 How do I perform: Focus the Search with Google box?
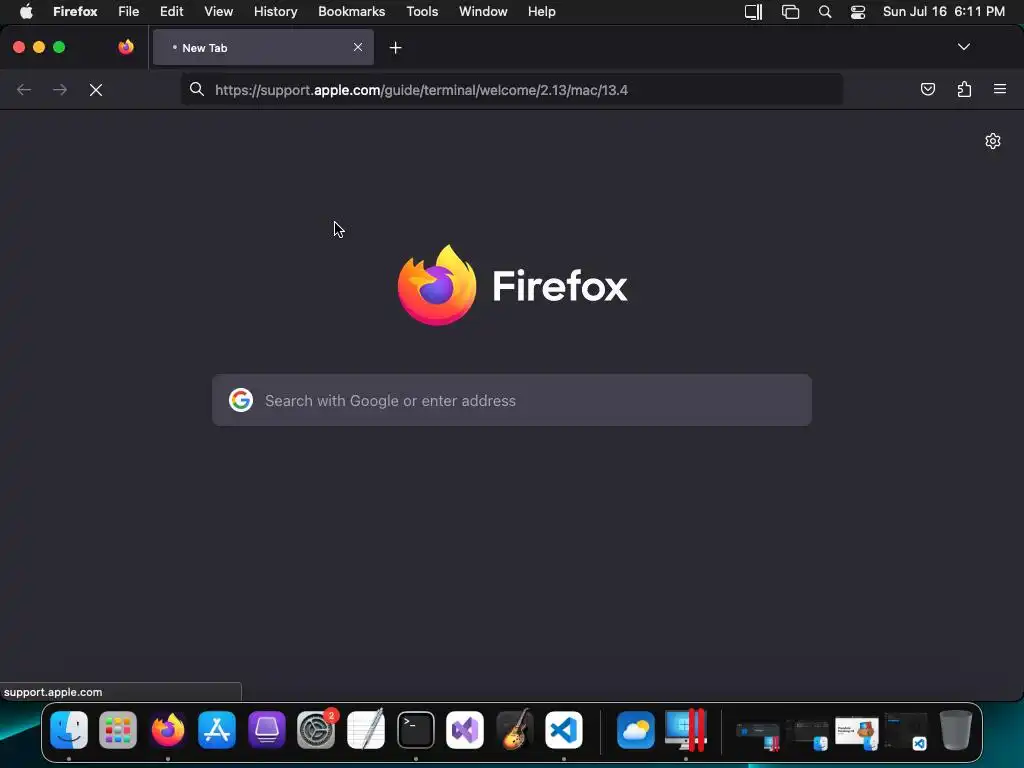512,400
